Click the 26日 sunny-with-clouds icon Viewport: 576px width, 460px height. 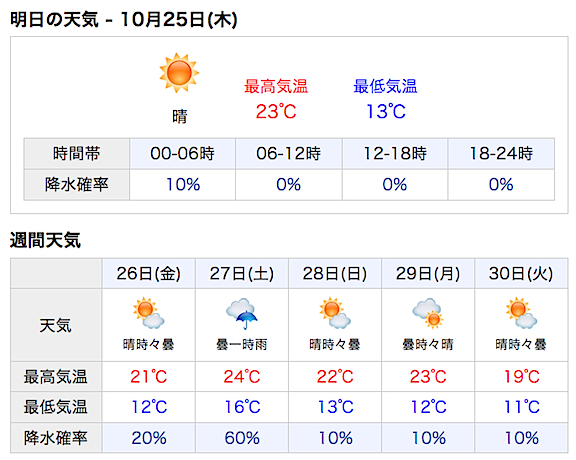[x=148, y=313]
